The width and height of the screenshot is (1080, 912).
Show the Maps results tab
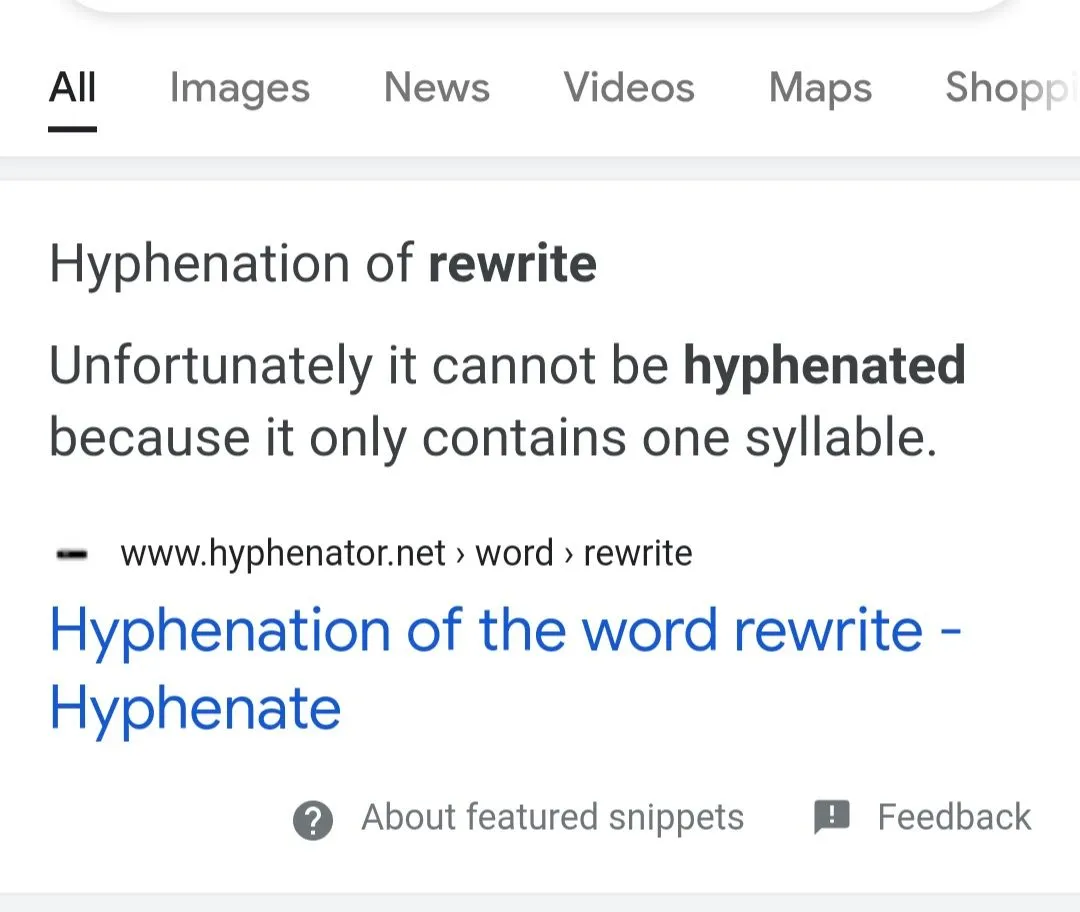click(820, 88)
